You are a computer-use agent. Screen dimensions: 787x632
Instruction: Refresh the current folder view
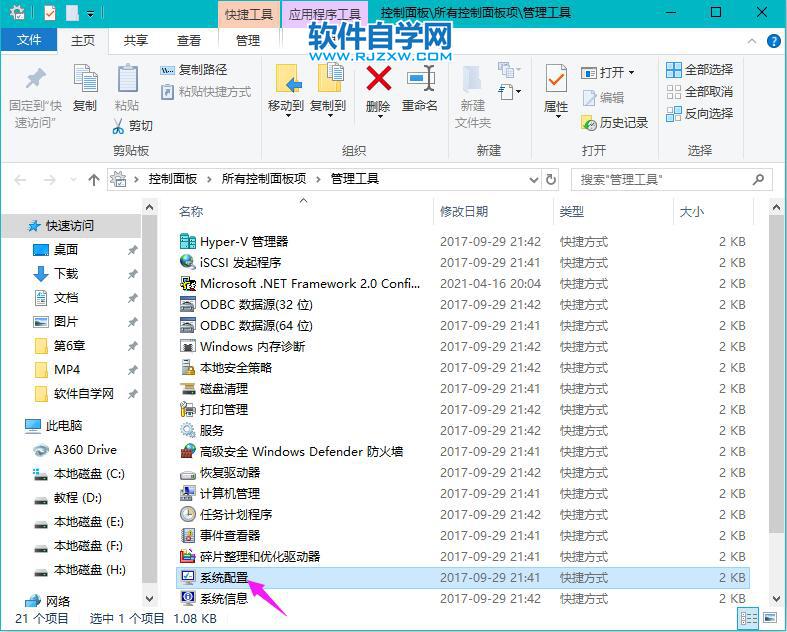coord(550,180)
